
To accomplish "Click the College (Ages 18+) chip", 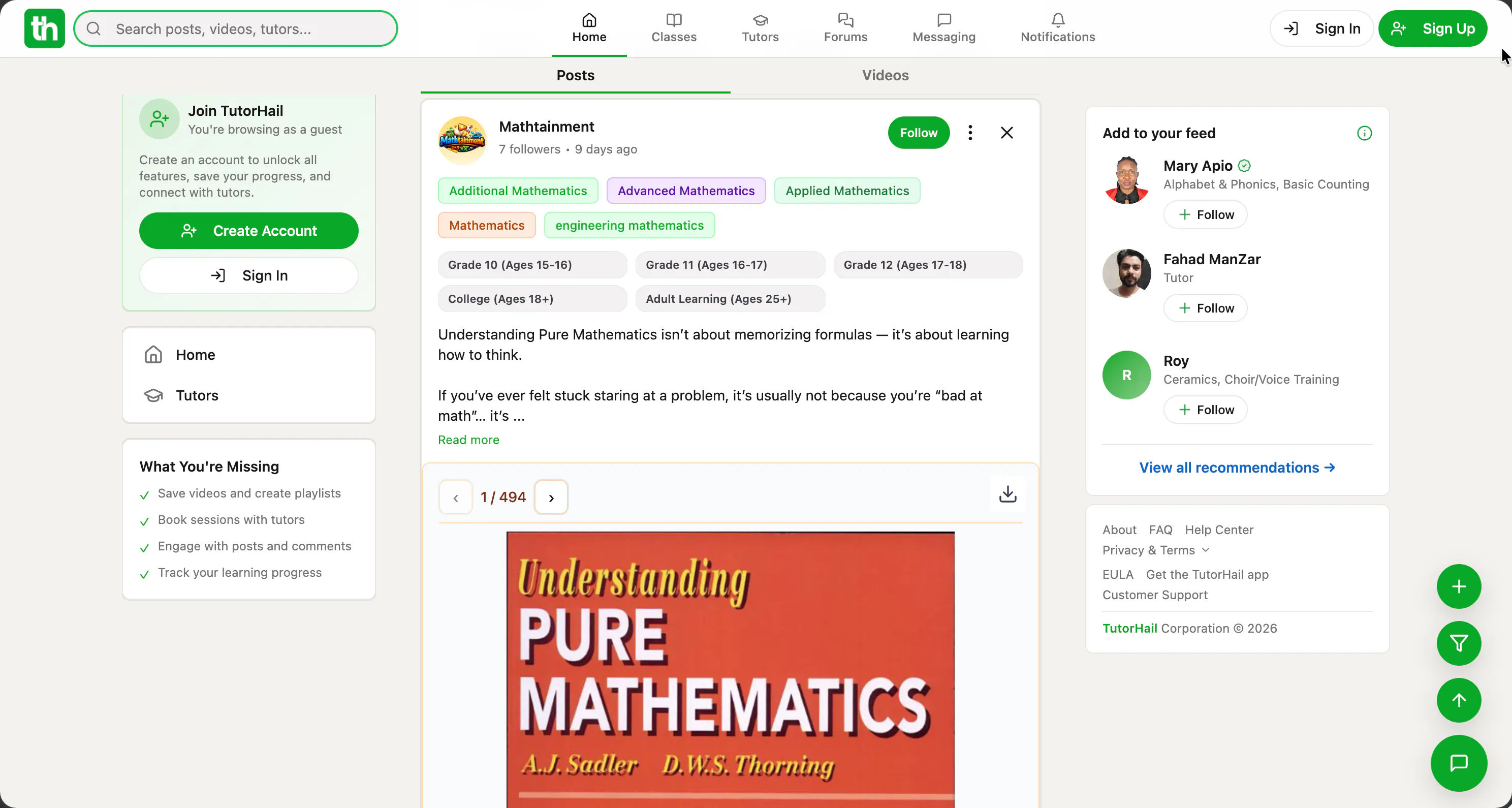I will (532, 299).
